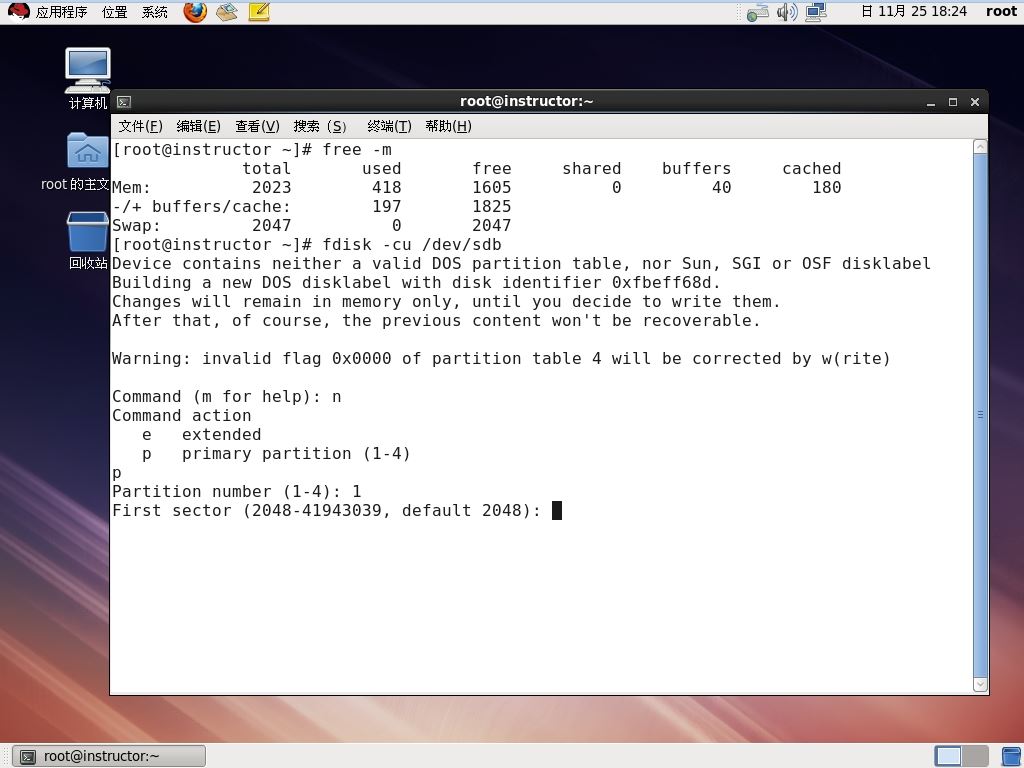The height and width of the screenshot is (768, 1024).
Task: Switch to the first workspace in the switcher
Action: [948, 756]
